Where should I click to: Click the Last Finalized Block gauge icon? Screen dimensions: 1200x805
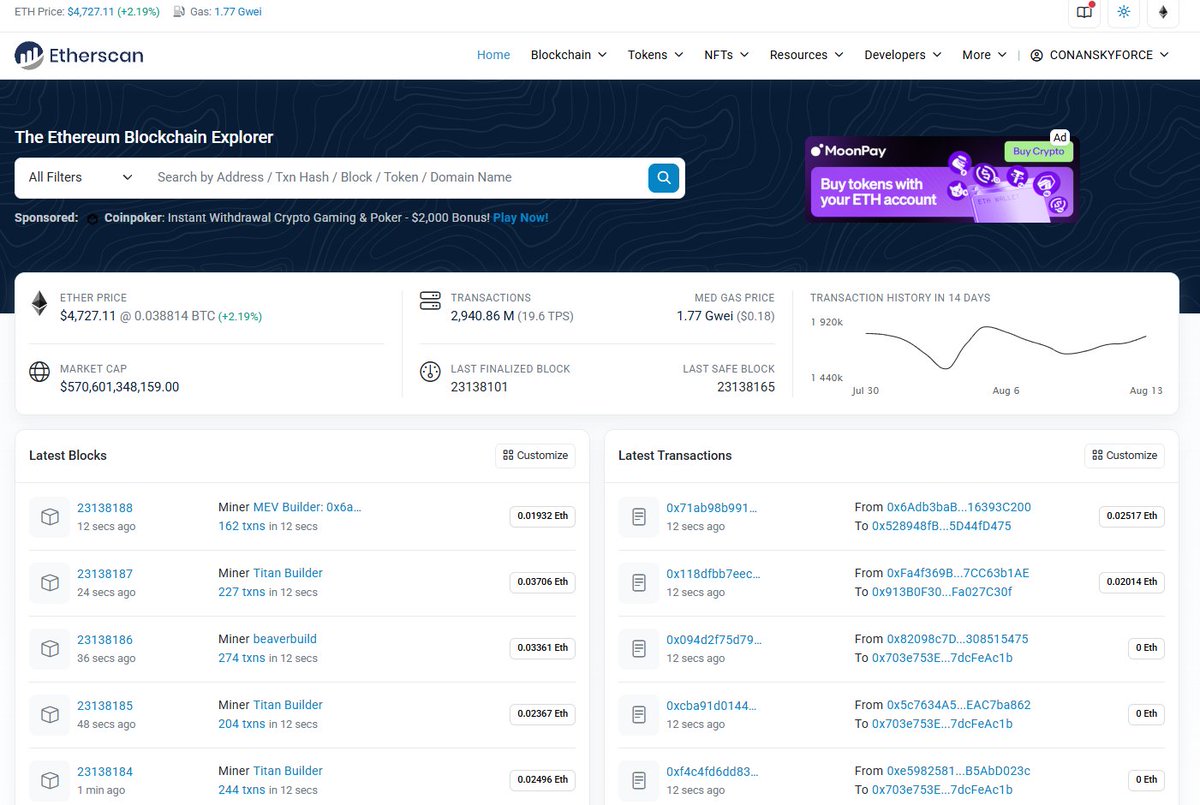click(x=430, y=372)
